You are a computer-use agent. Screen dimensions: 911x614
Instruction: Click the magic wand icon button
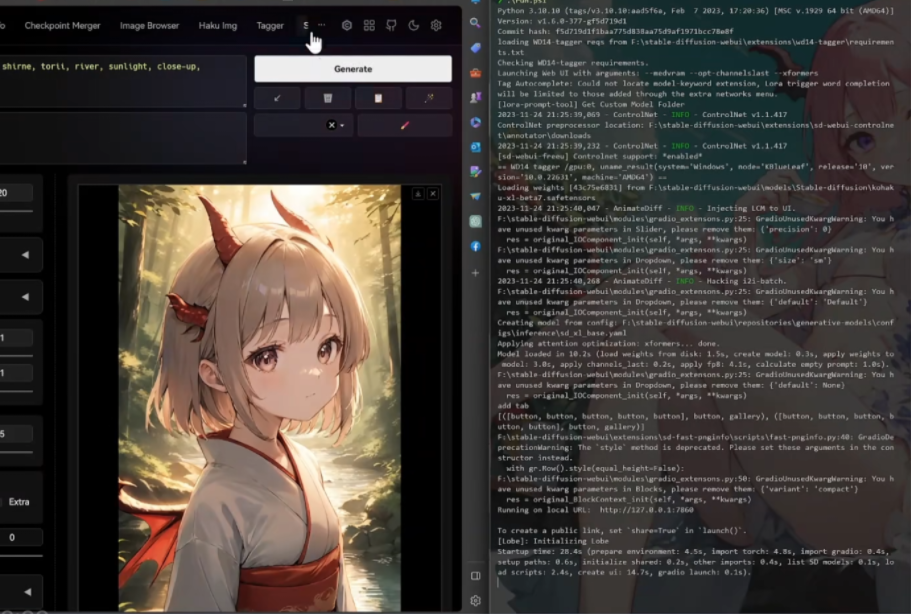[x=429, y=98]
